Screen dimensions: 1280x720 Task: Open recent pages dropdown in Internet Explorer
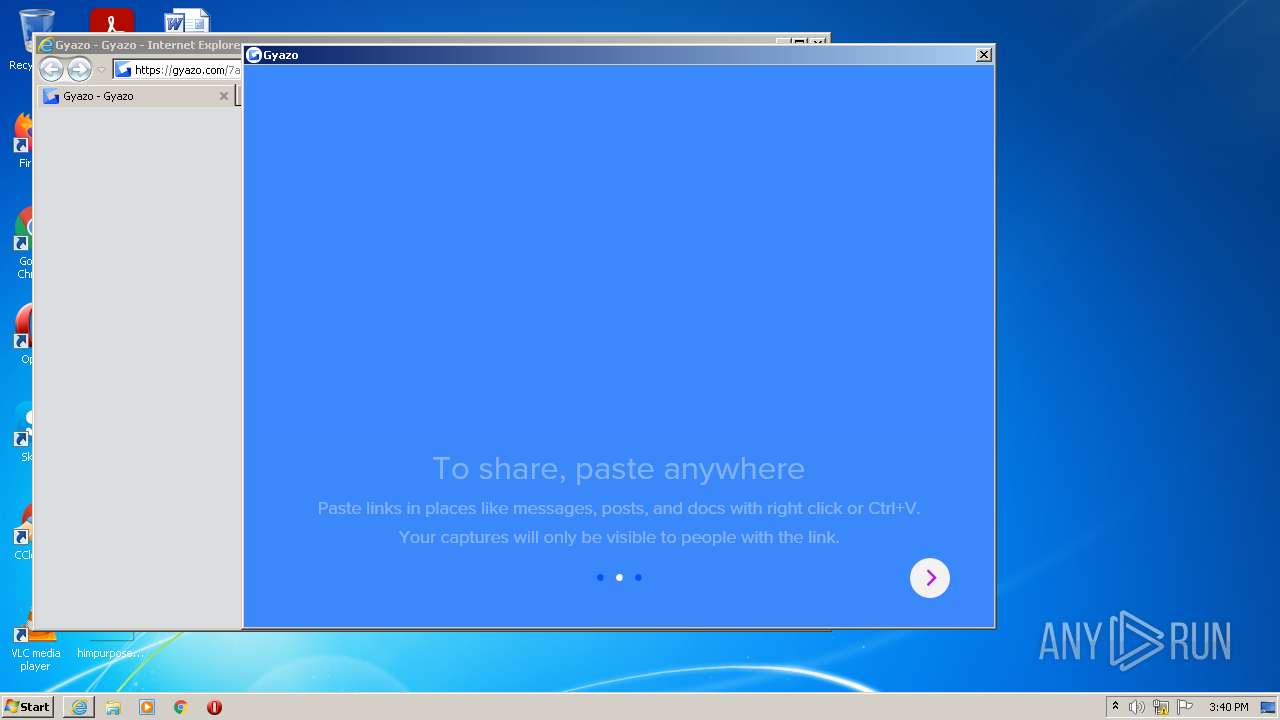coord(101,70)
